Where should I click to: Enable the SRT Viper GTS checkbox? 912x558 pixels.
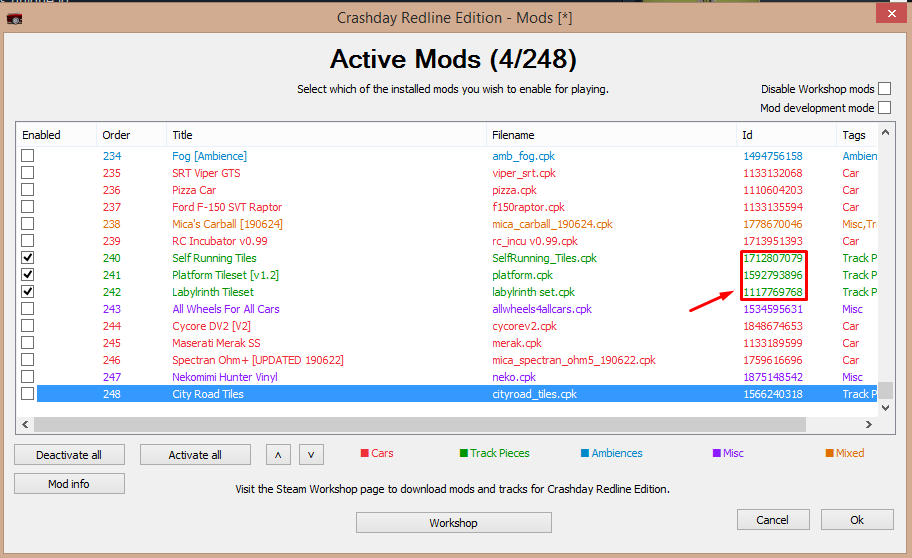[27, 172]
